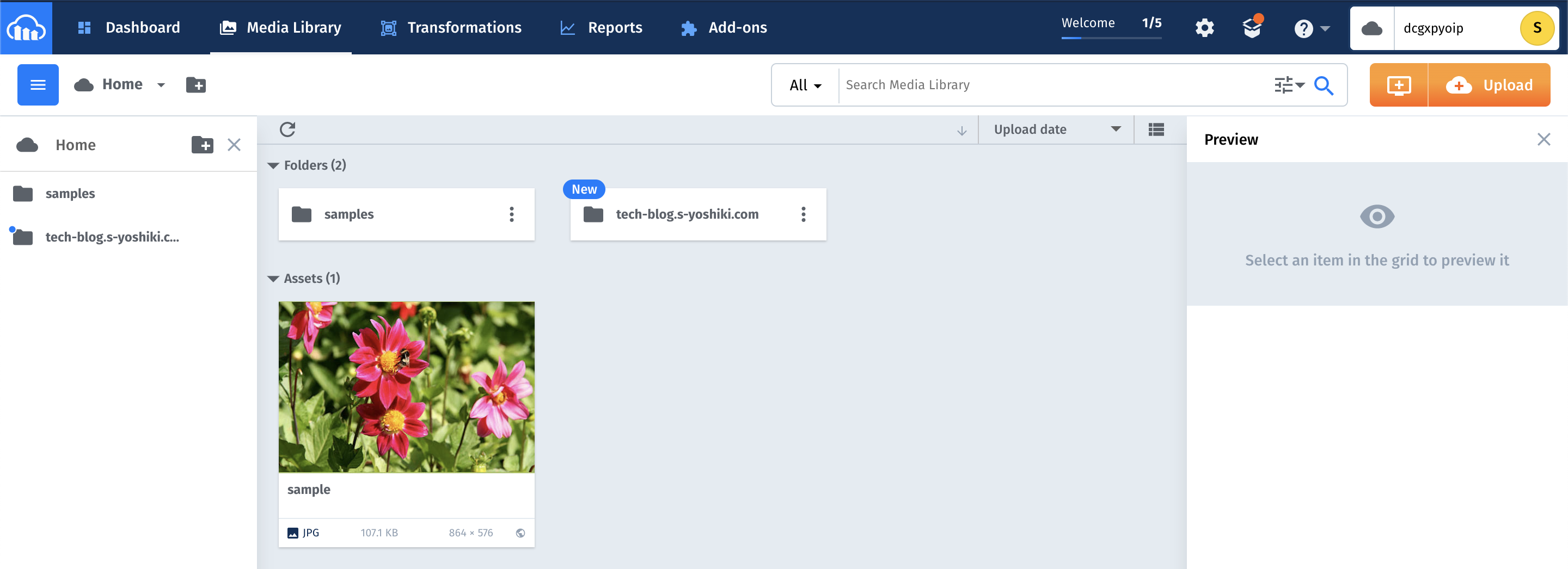Open the Media Library widget button
Screen dimensions: 1568x569
[x=1398, y=85]
